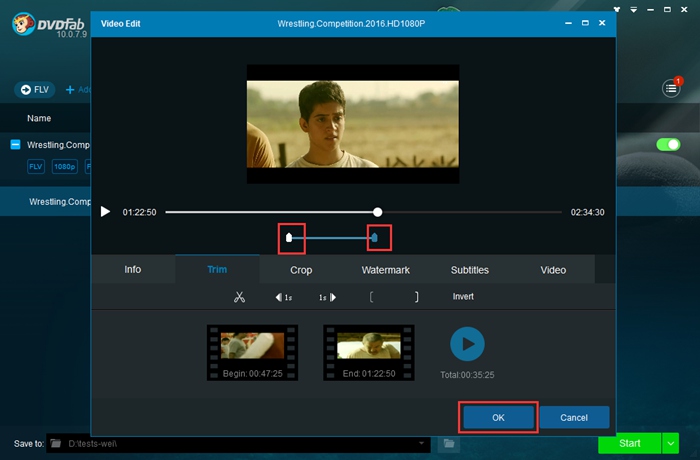Step forward one second with the 1s arrow
700x460 pixels.
pyautogui.click(x=328, y=297)
